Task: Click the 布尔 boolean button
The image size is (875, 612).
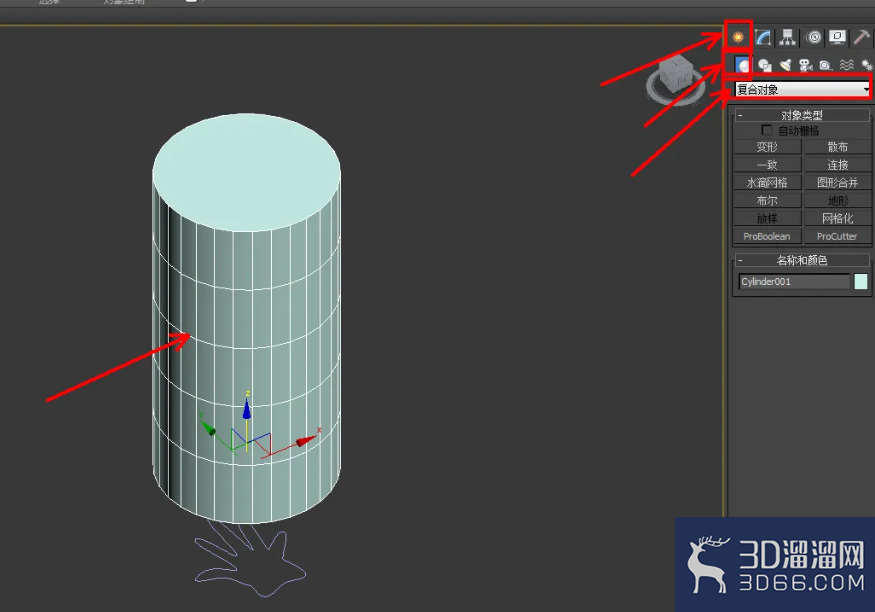Action: click(767, 200)
